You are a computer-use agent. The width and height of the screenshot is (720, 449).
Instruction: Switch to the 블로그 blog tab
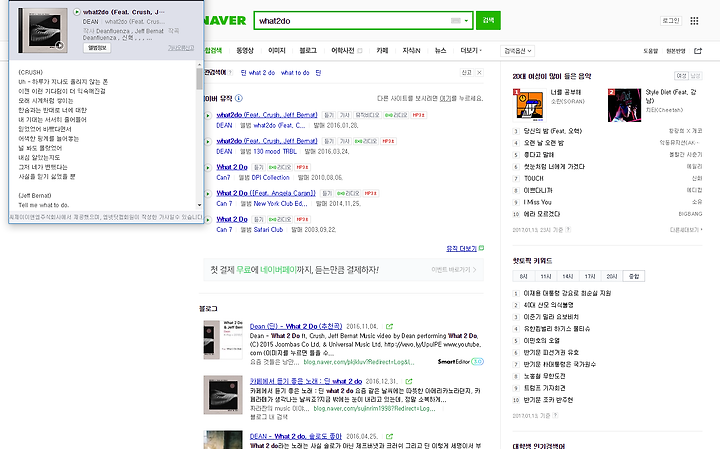click(308, 51)
